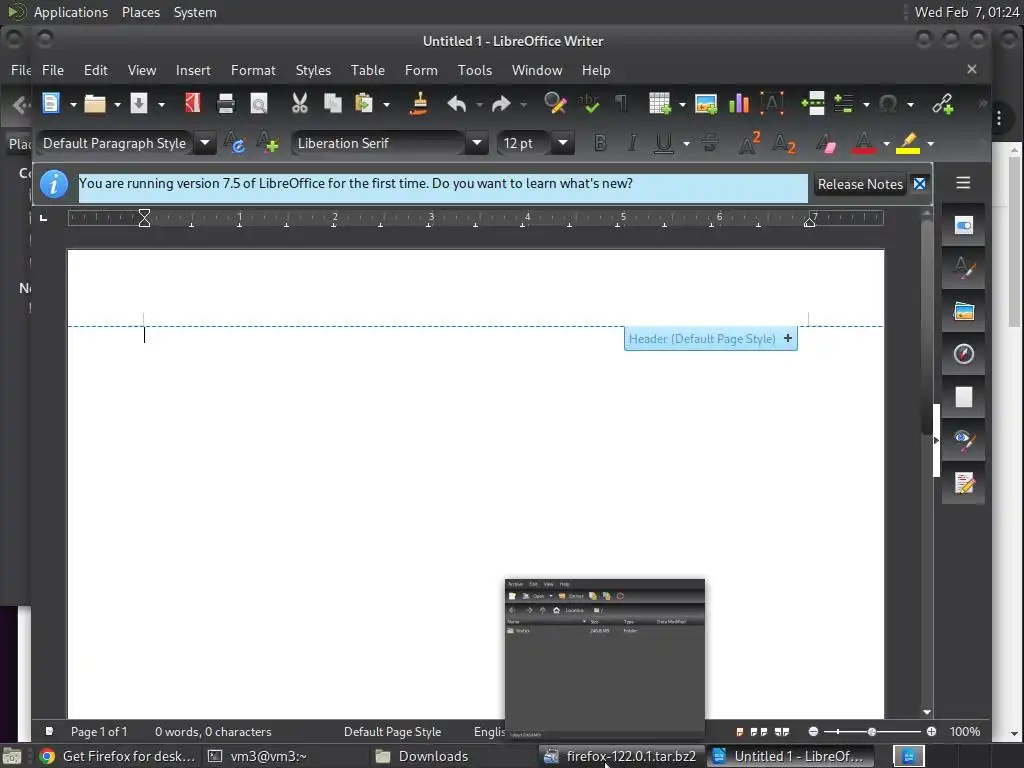Expand font color palette arrow
The height and width of the screenshot is (768, 1024).
tap(886, 144)
